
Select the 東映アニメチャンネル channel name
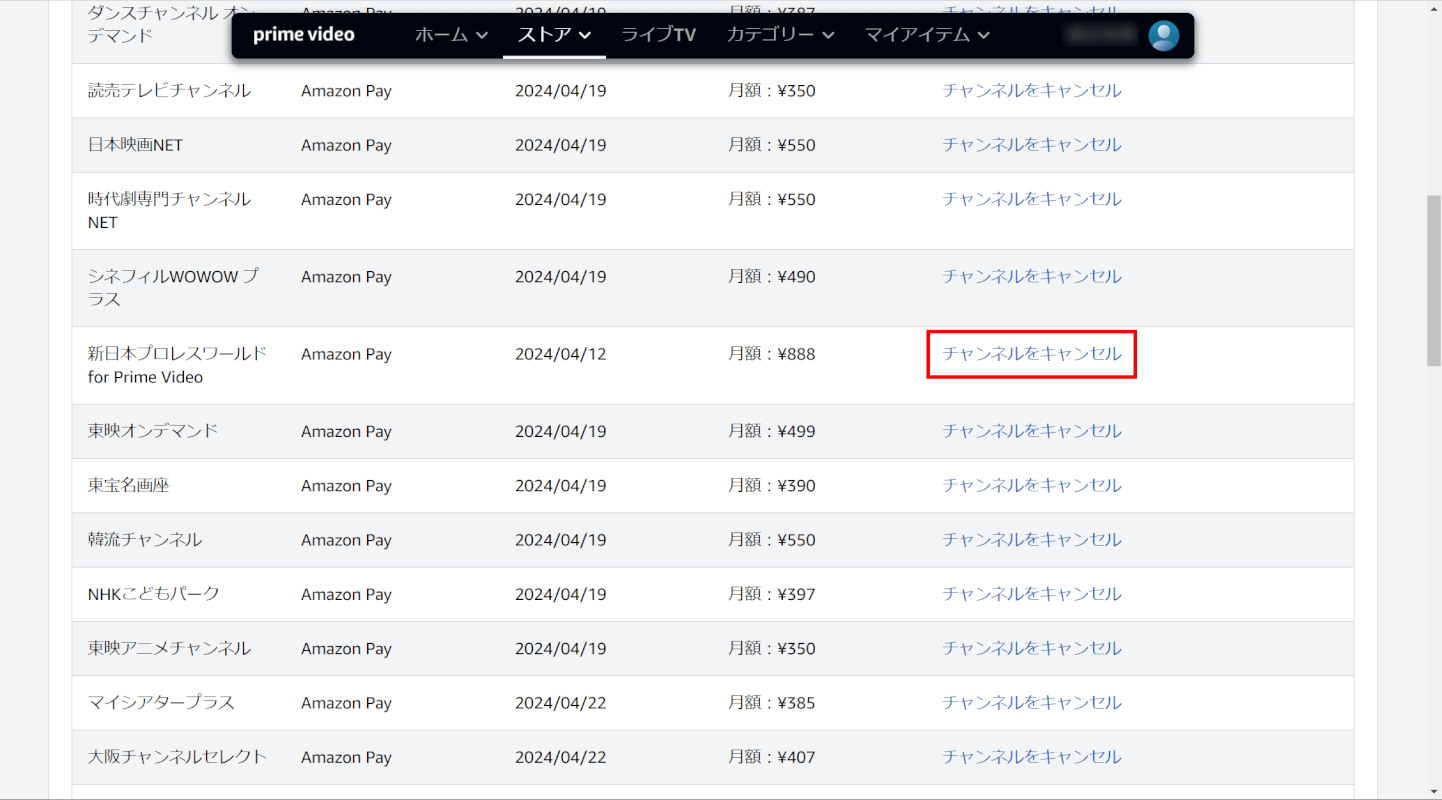click(x=169, y=648)
